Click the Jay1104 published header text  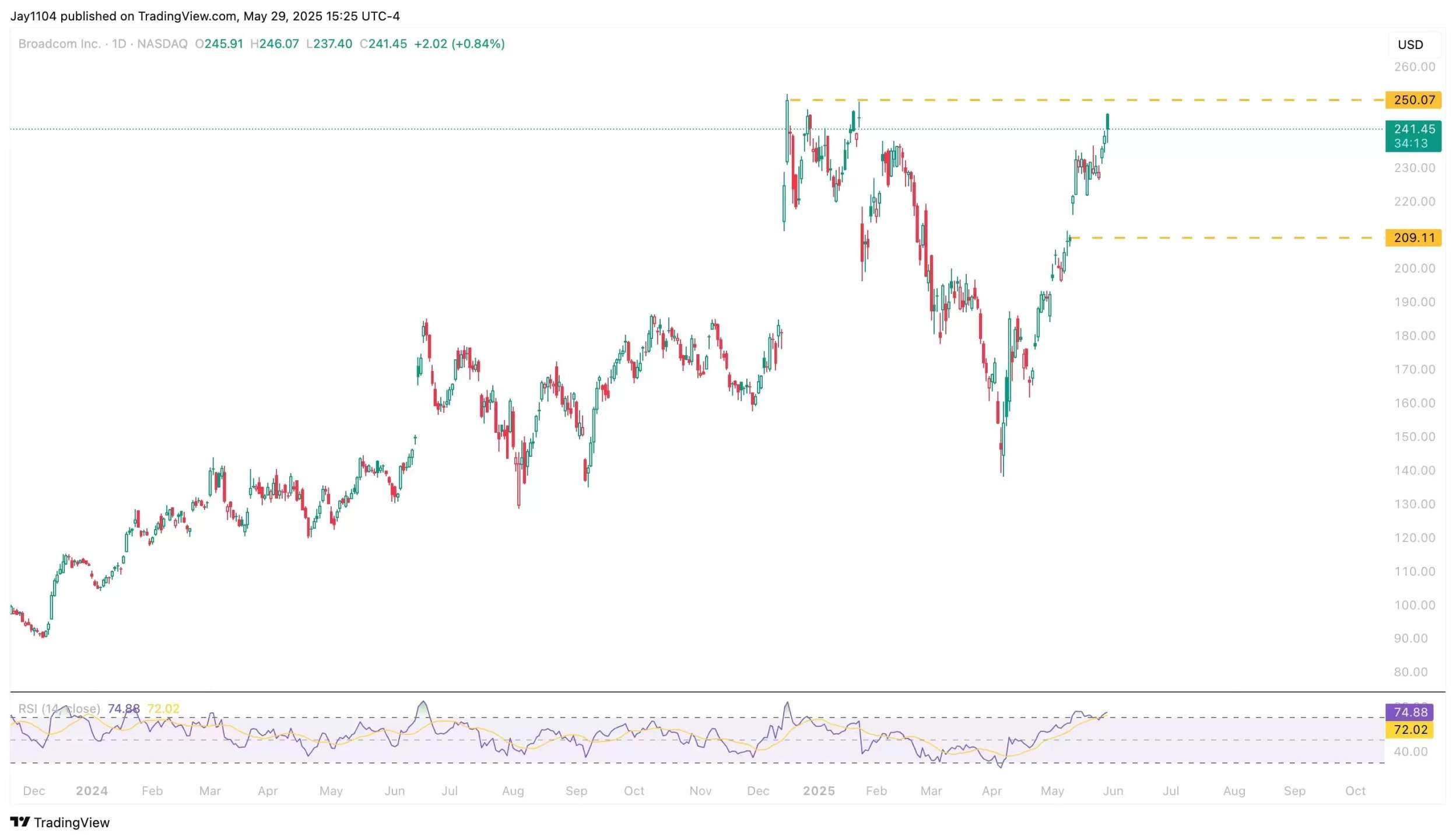[x=204, y=16]
